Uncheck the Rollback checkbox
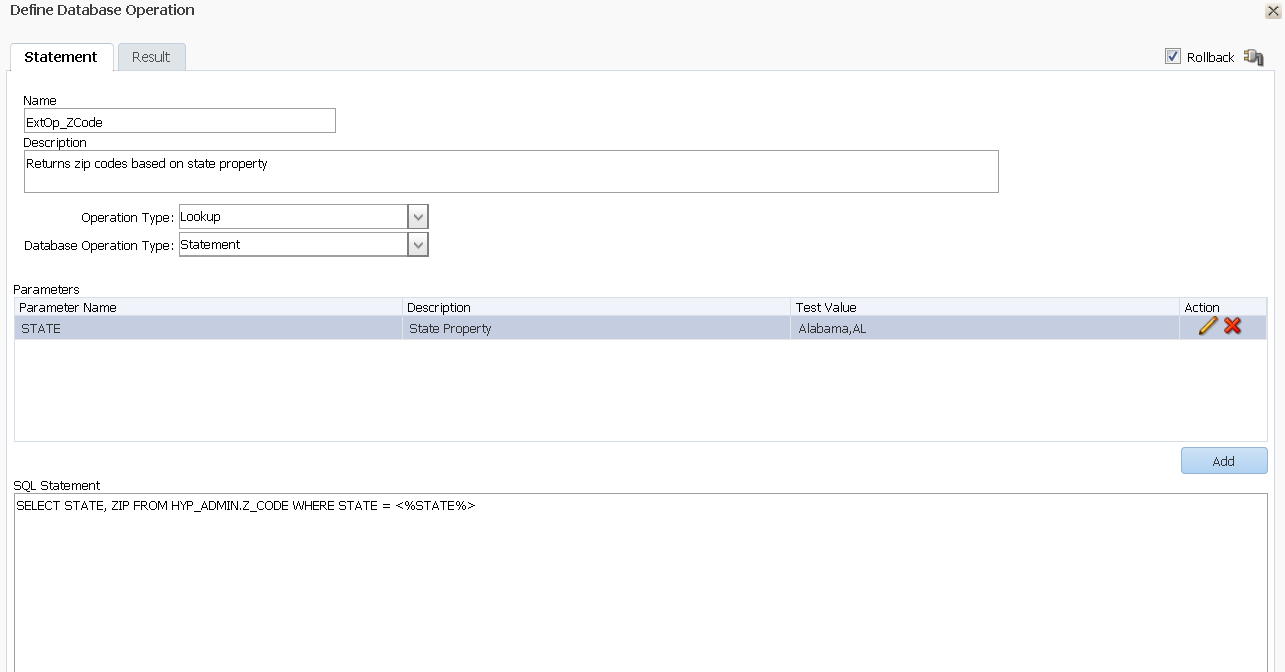This screenshot has width=1285, height=672. 1173,57
